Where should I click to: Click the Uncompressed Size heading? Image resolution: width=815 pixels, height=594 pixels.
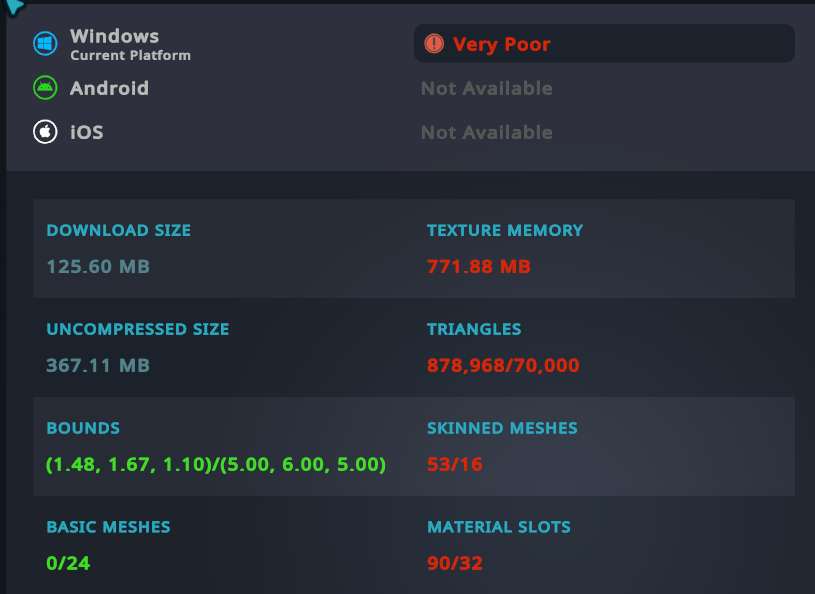coord(138,329)
